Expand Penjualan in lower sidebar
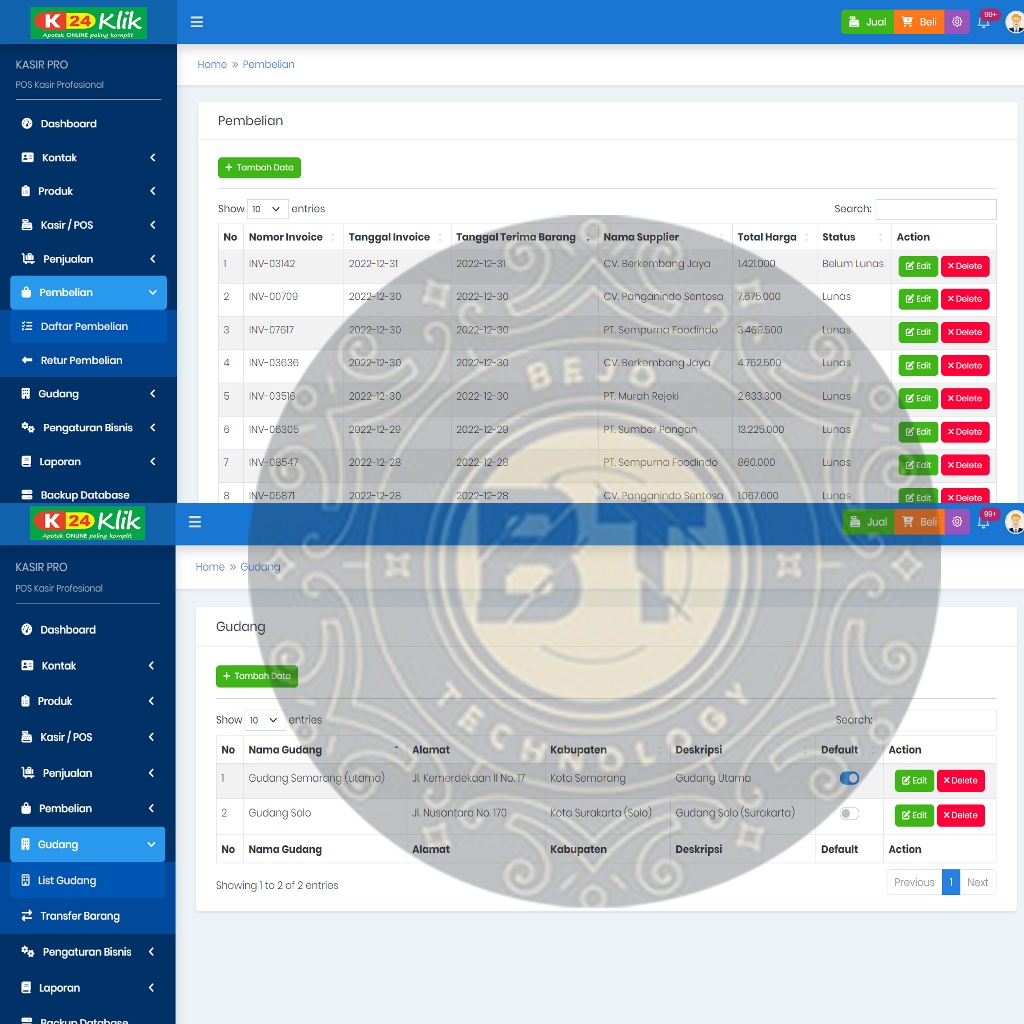1024x1024 pixels. click(88, 773)
